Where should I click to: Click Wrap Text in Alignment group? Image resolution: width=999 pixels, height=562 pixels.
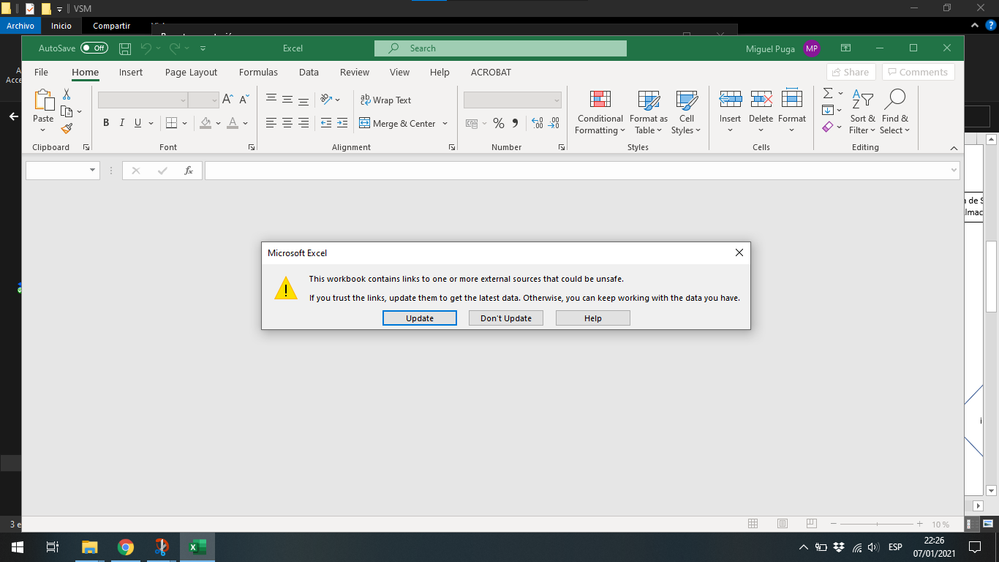coord(386,100)
